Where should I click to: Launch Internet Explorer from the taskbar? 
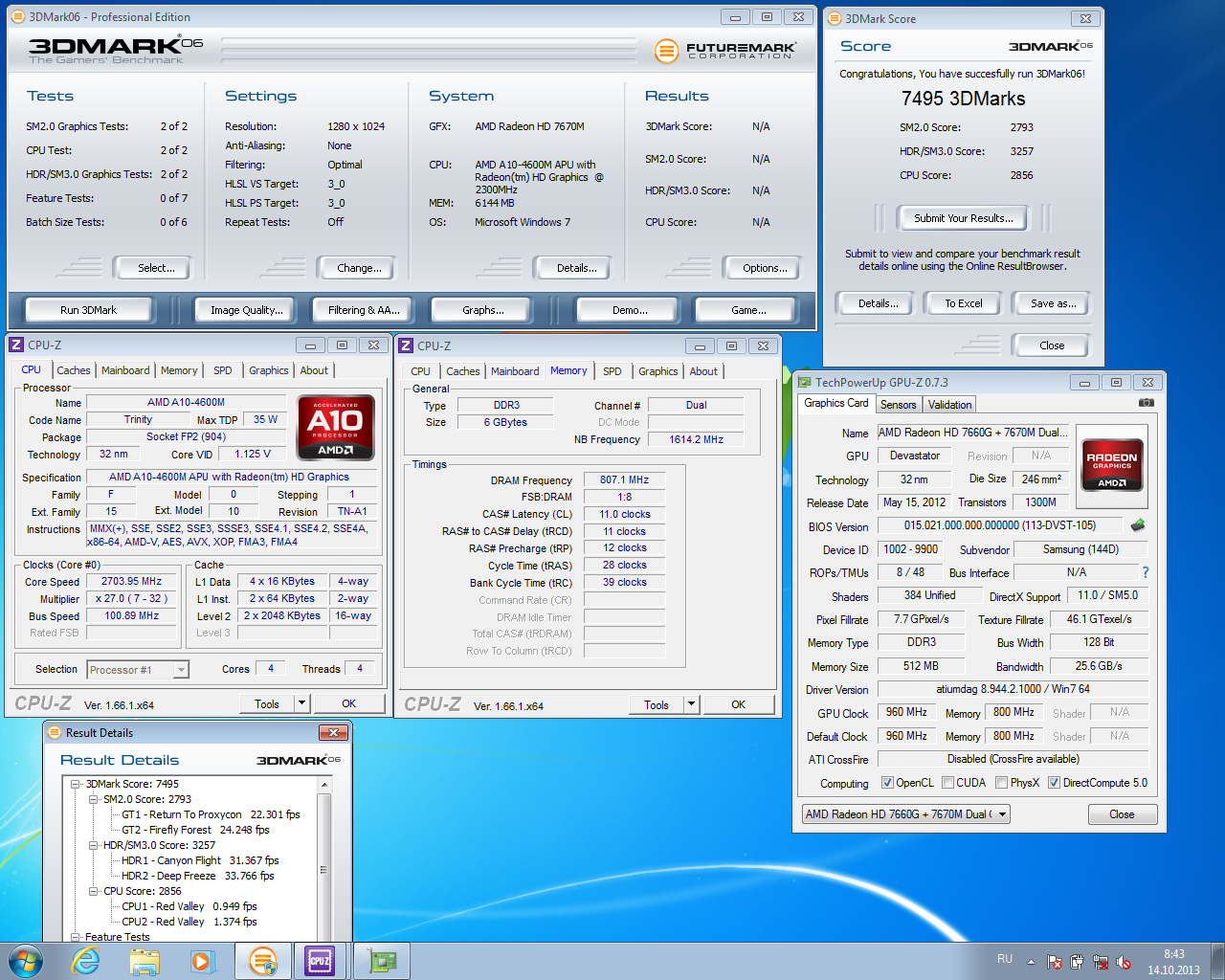[x=86, y=961]
